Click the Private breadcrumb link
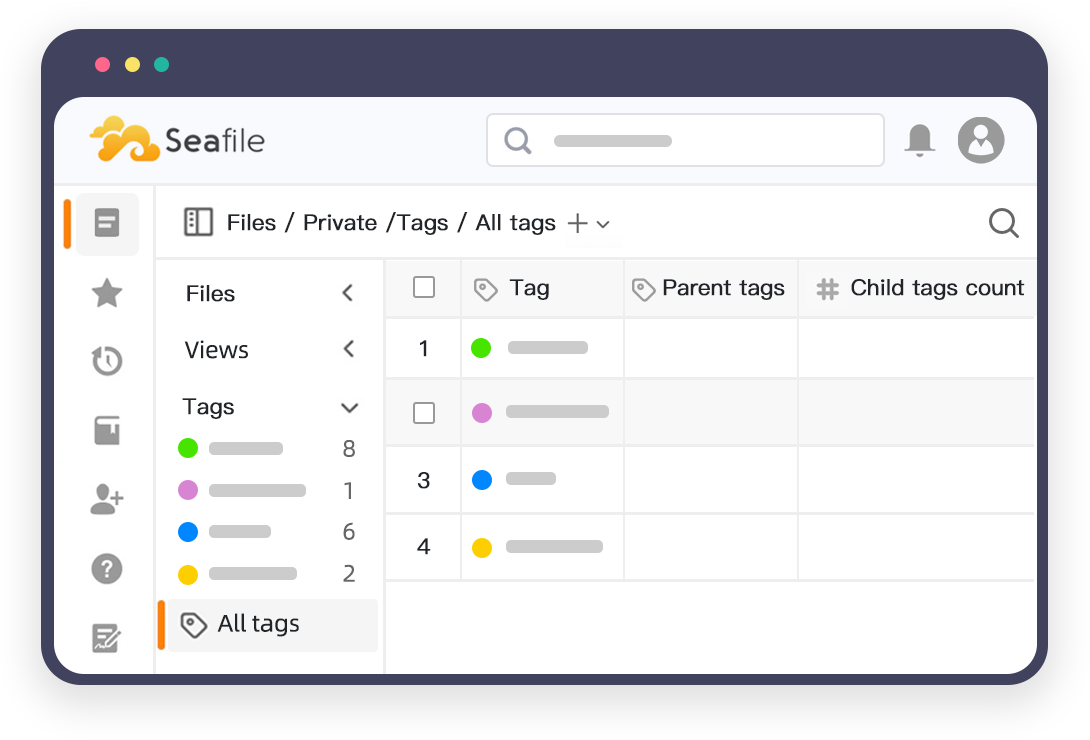 (x=340, y=223)
